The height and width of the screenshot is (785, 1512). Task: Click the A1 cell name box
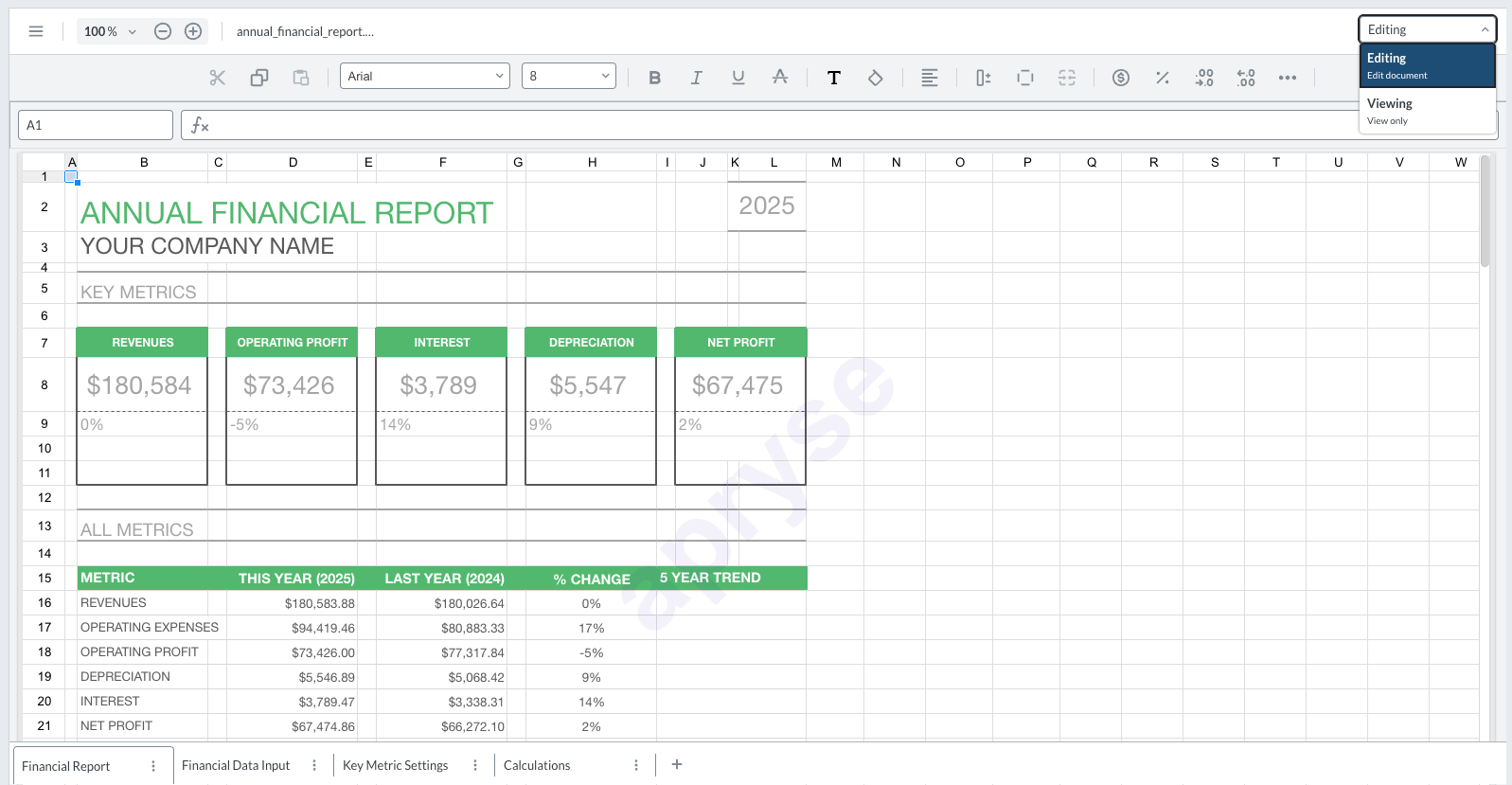pos(96,125)
